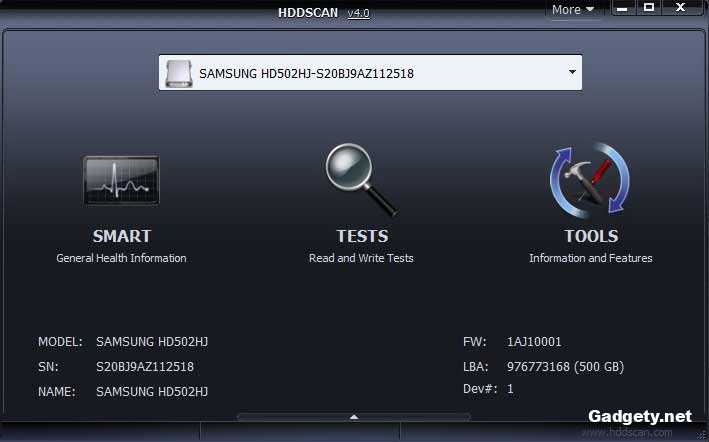Click the TESTS magnifying glass icon

click(x=361, y=180)
